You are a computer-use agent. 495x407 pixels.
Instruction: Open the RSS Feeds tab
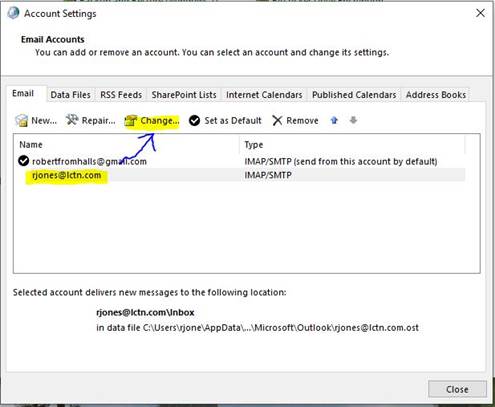point(121,95)
